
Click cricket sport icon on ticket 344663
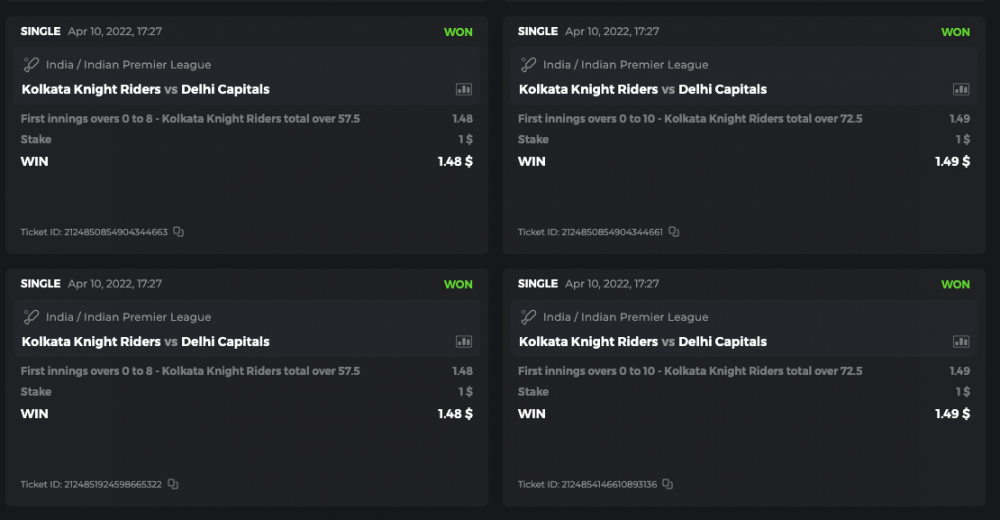pyautogui.click(x=31, y=65)
